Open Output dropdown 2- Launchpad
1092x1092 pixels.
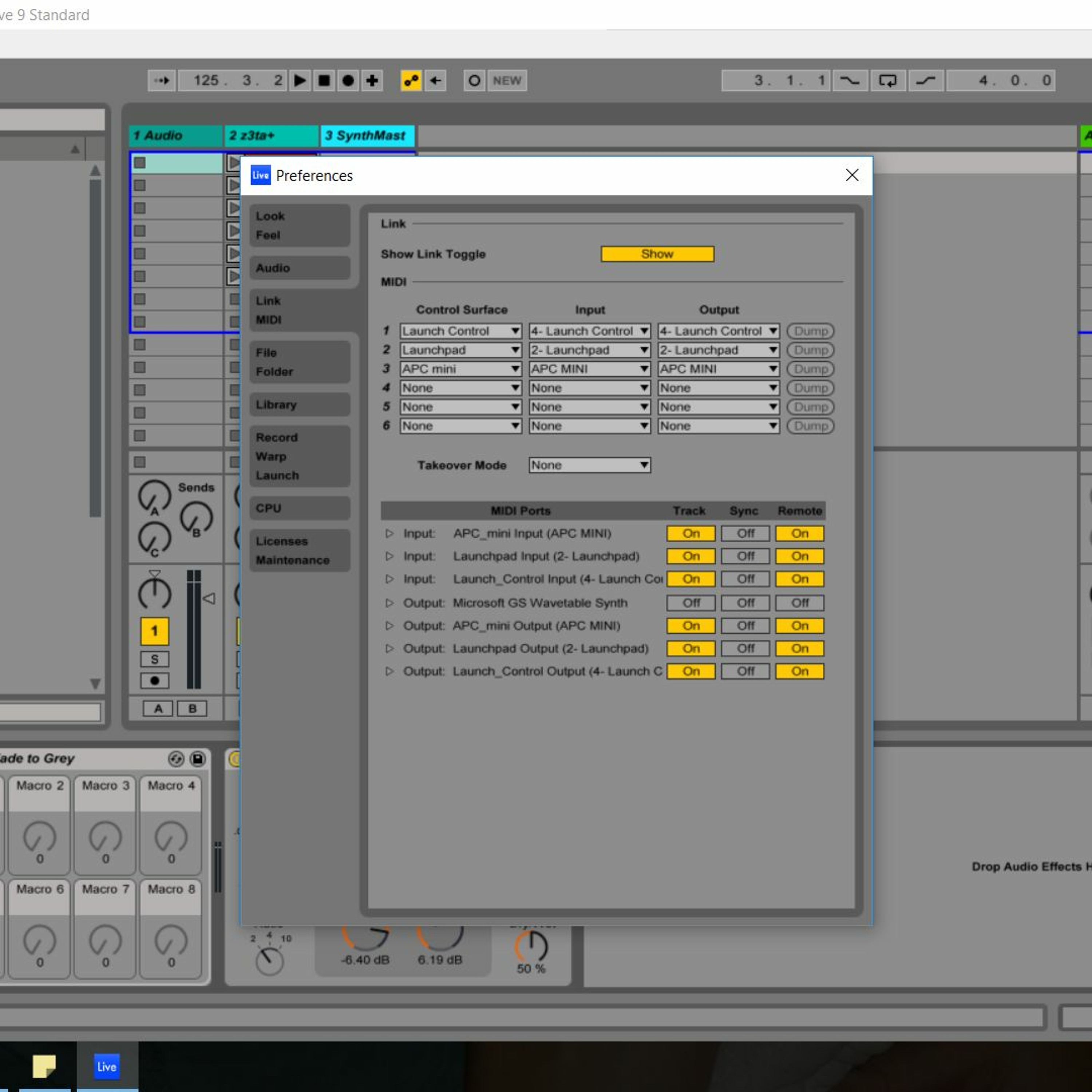[x=719, y=350]
